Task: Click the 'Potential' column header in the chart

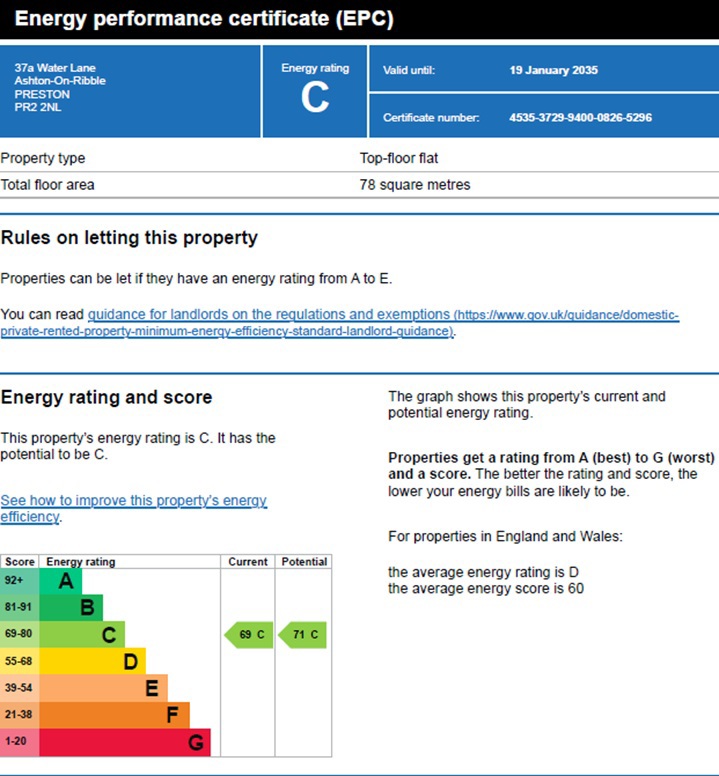Action: (304, 562)
